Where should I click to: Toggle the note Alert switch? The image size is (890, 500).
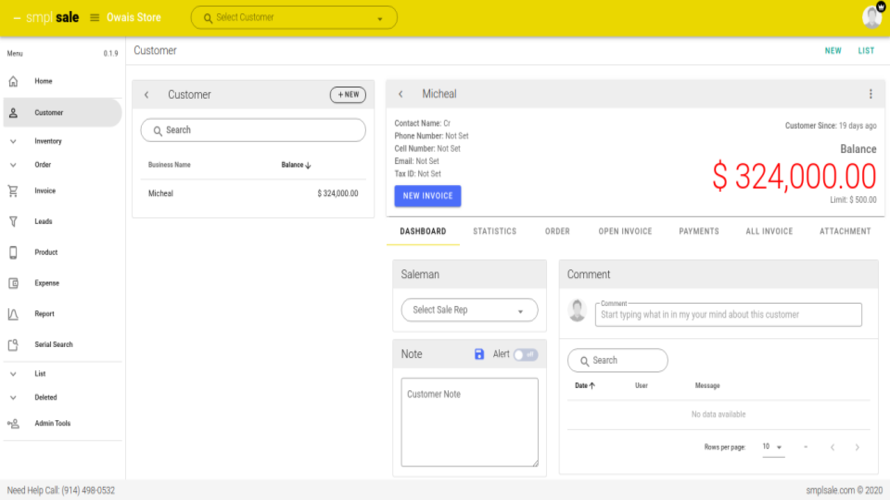525,354
